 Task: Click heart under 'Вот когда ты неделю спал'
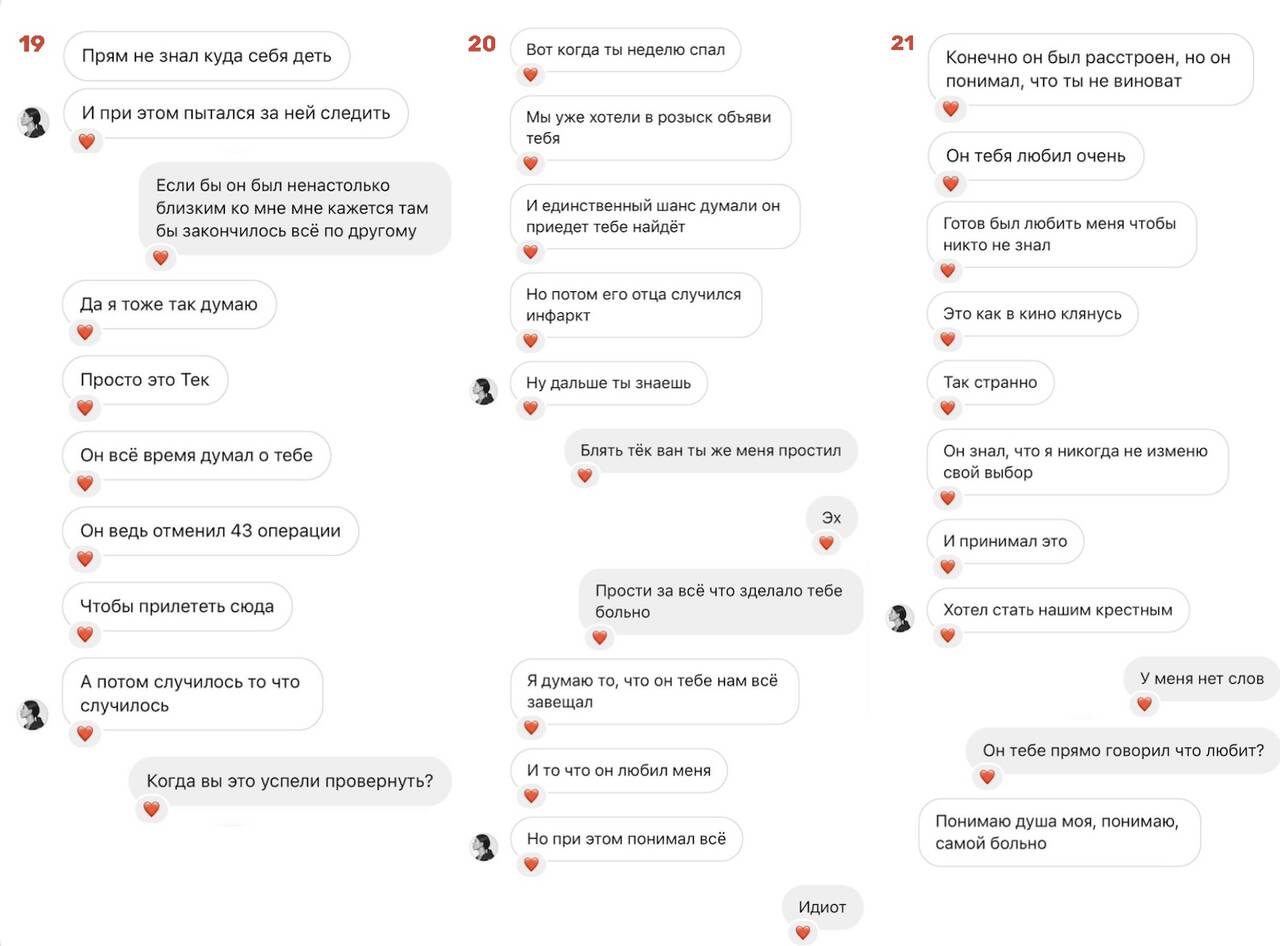click(x=530, y=75)
